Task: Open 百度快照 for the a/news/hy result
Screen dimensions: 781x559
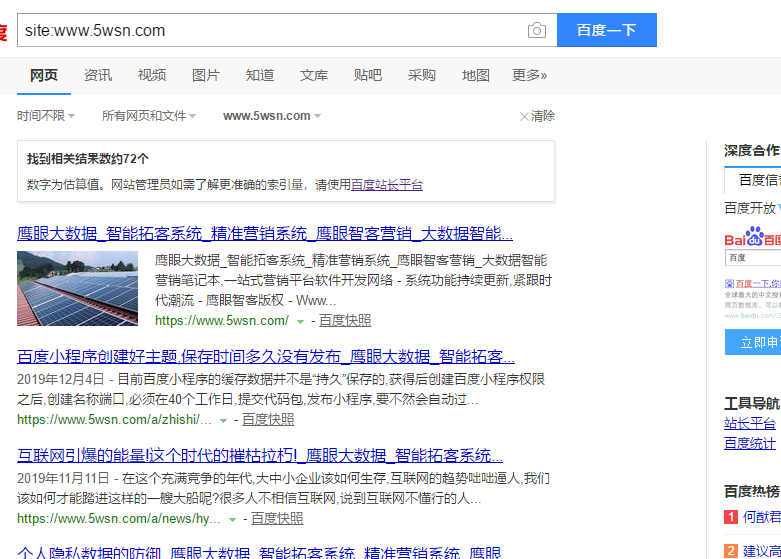Action: click(x=277, y=519)
